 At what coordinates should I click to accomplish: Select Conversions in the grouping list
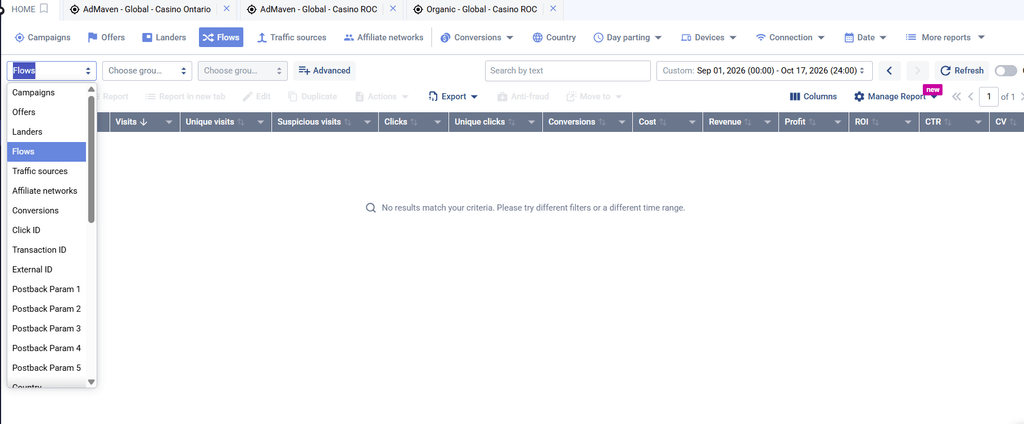pos(46,210)
